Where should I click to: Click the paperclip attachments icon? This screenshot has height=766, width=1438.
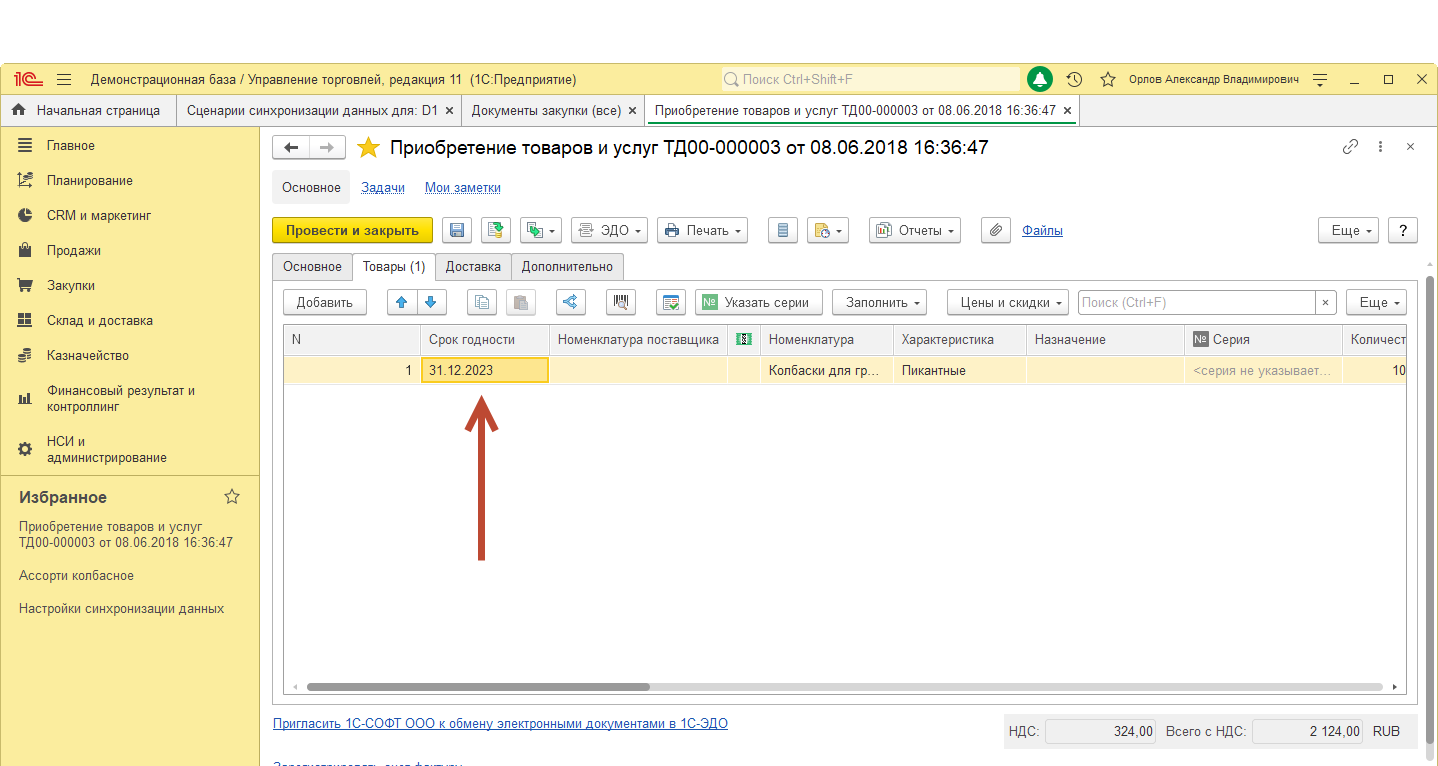pos(995,231)
